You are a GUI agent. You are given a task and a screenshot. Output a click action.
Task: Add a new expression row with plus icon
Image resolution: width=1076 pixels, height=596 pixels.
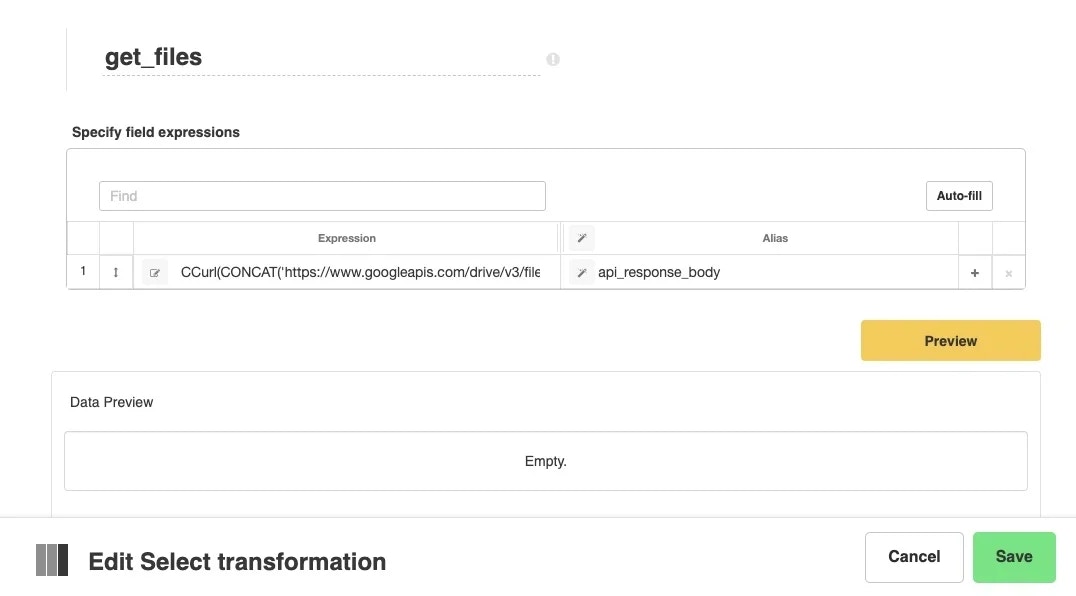coord(974,271)
